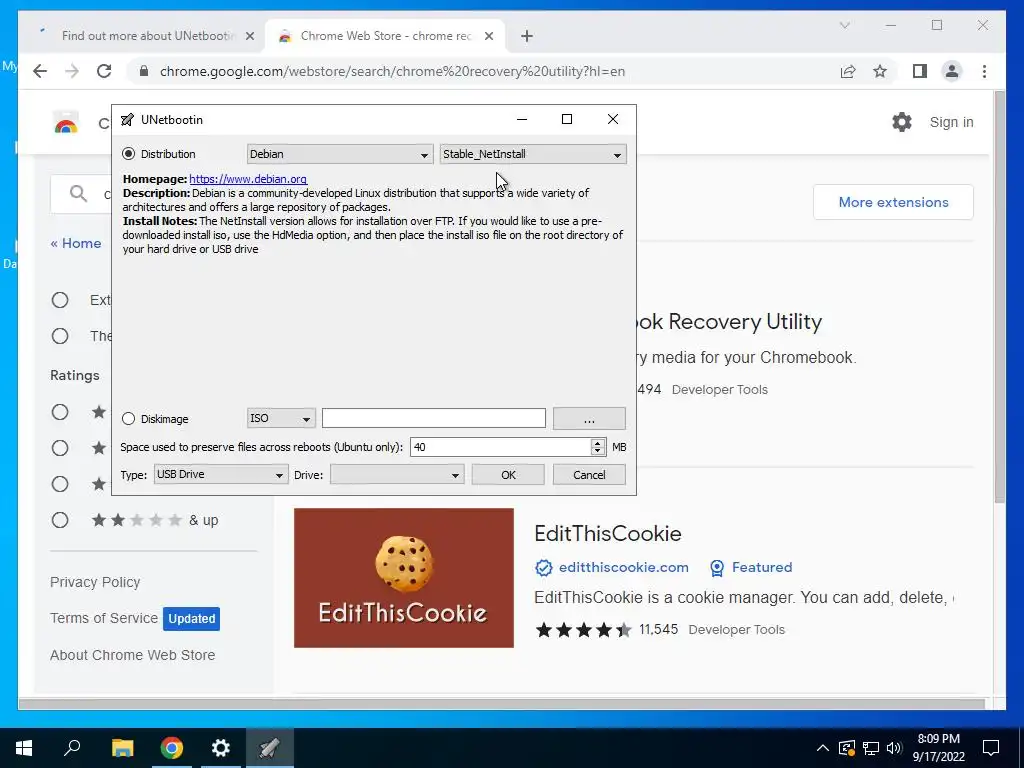Open the tab search chevron in Chrome
The height and width of the screenshot is (768, 1024).
tap(844, 25)
